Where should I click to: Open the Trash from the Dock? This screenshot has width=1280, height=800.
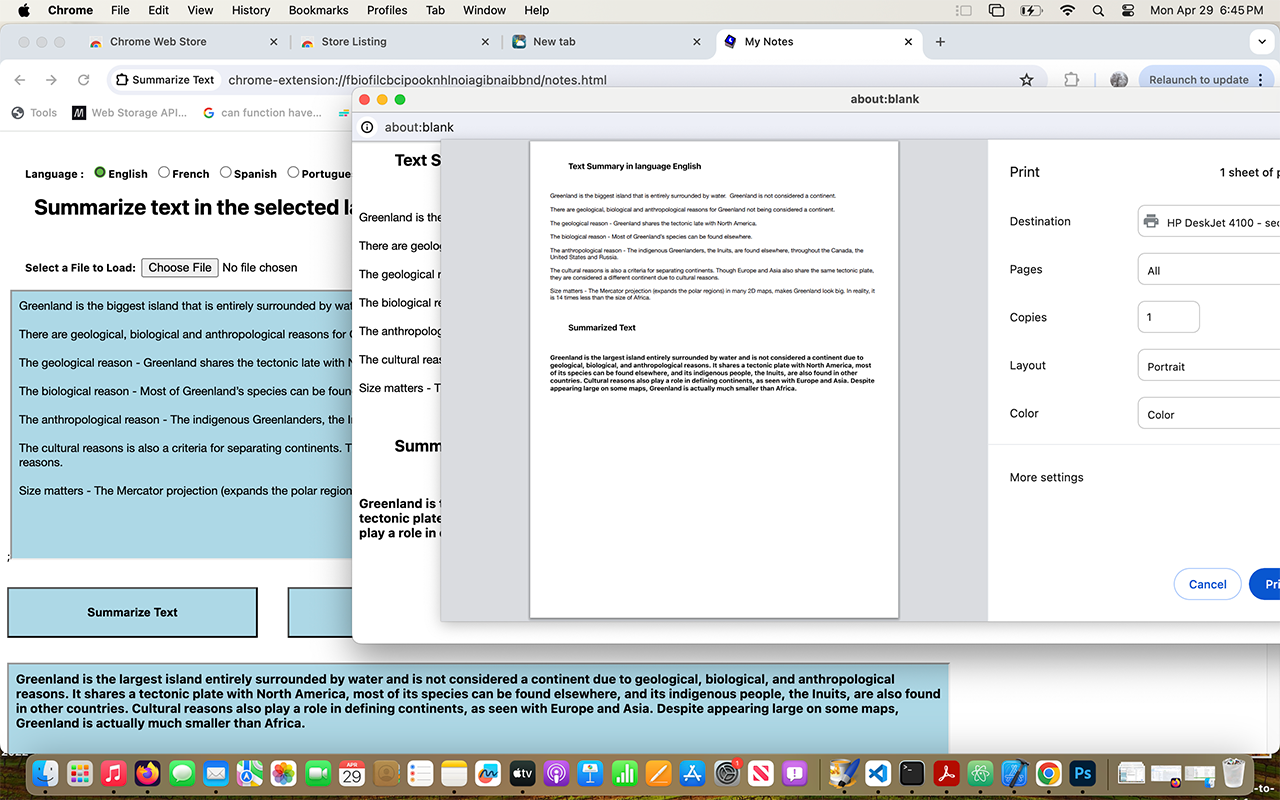(x=1233, y=773)
